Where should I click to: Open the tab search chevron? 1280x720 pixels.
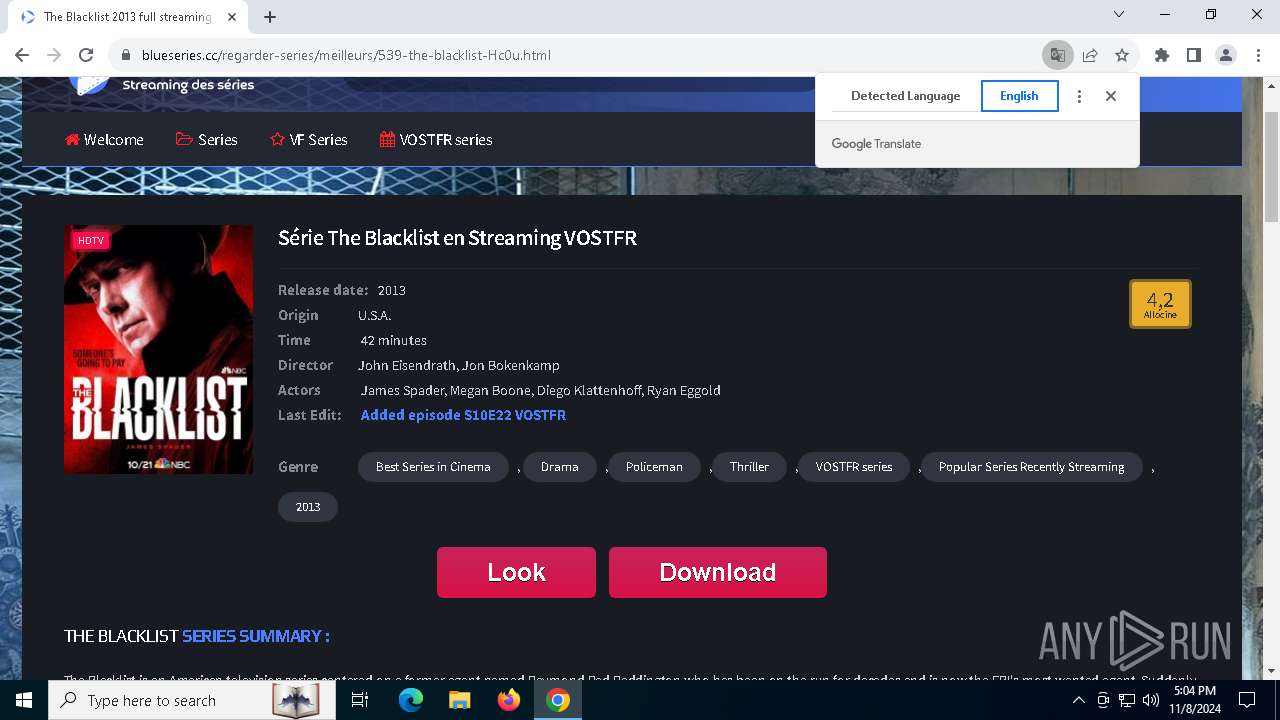pos(1119,14)
